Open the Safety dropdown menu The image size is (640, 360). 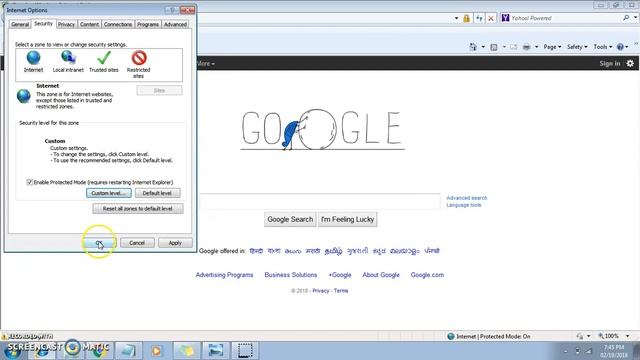pos(577,47)
